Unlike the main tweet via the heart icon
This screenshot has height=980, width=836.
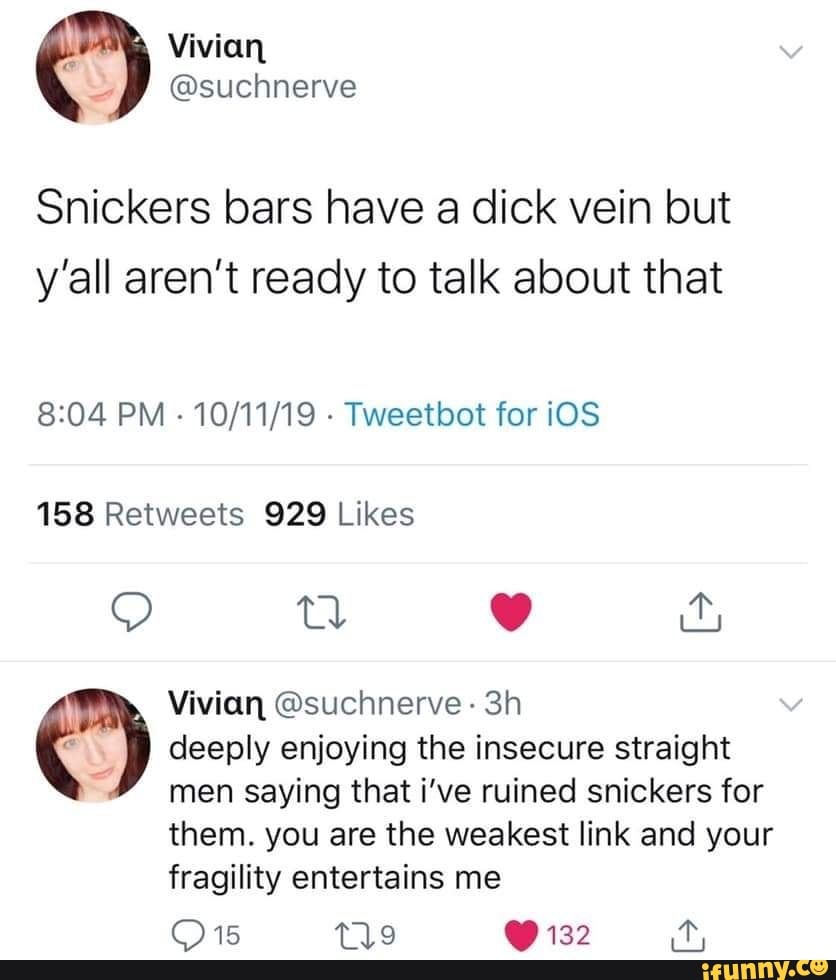coord(511,613)
